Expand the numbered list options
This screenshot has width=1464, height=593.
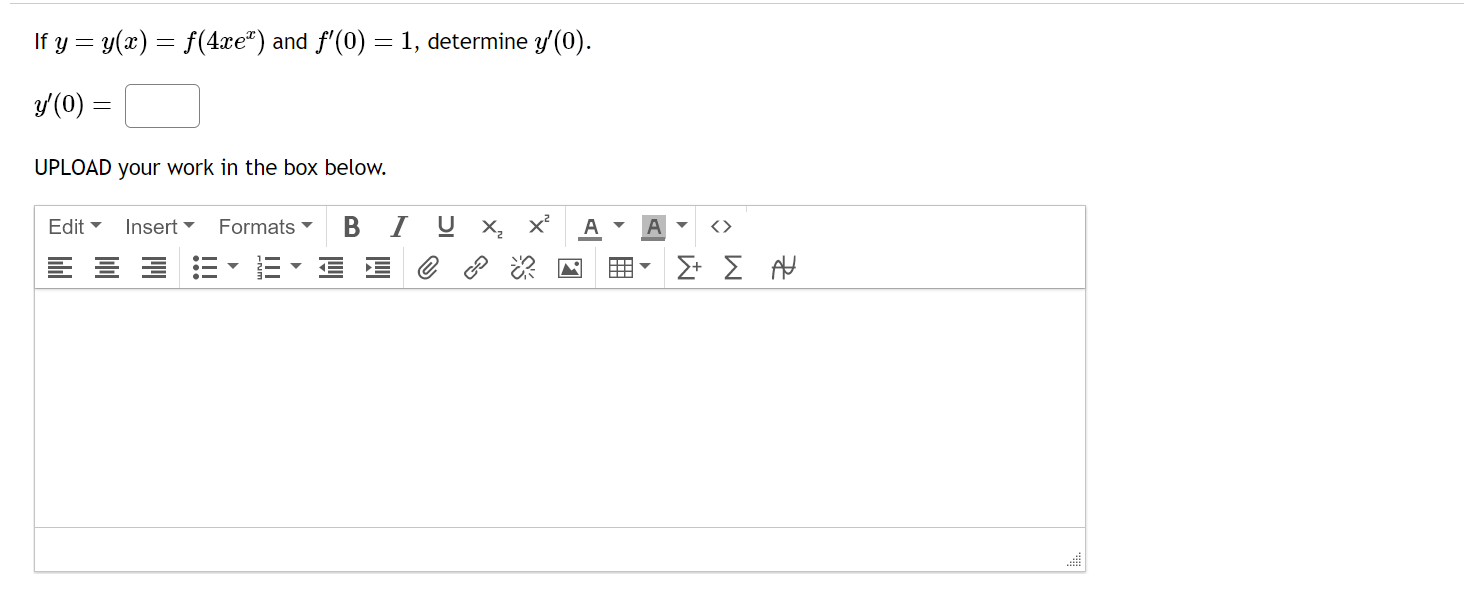pyautogui.click(x=294, y=267)
